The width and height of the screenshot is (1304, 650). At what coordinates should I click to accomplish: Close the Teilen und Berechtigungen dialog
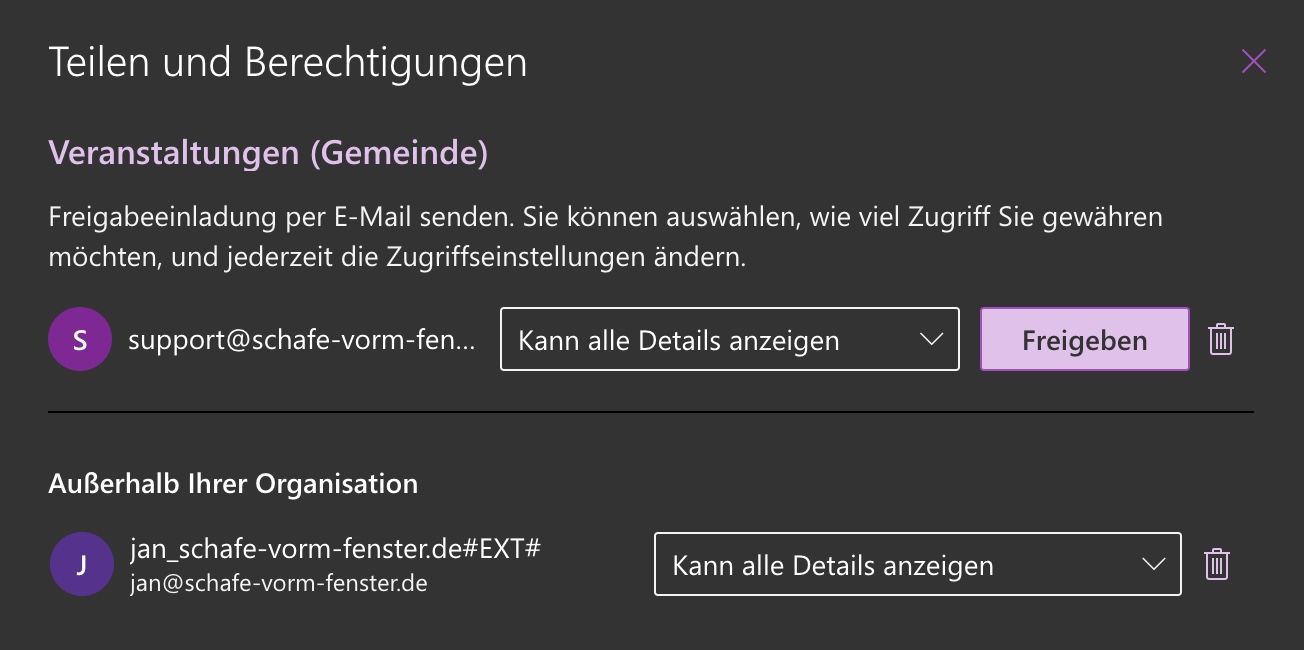point(1253,62)
